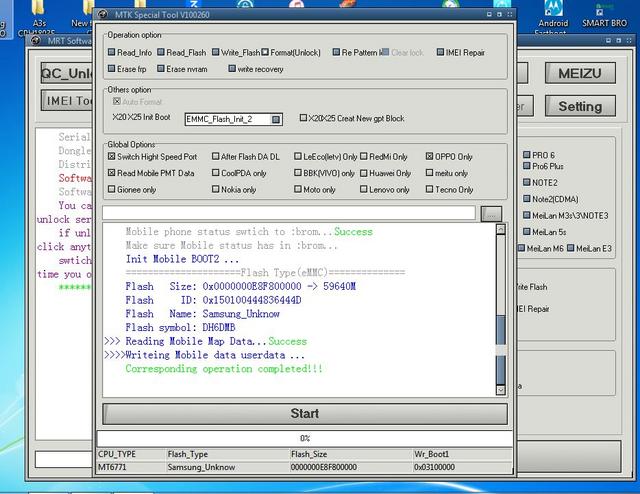Screen dimensions: 640x494
Task: Check MeiLan 5s in MRT window
Action: (x=527, y=231)
